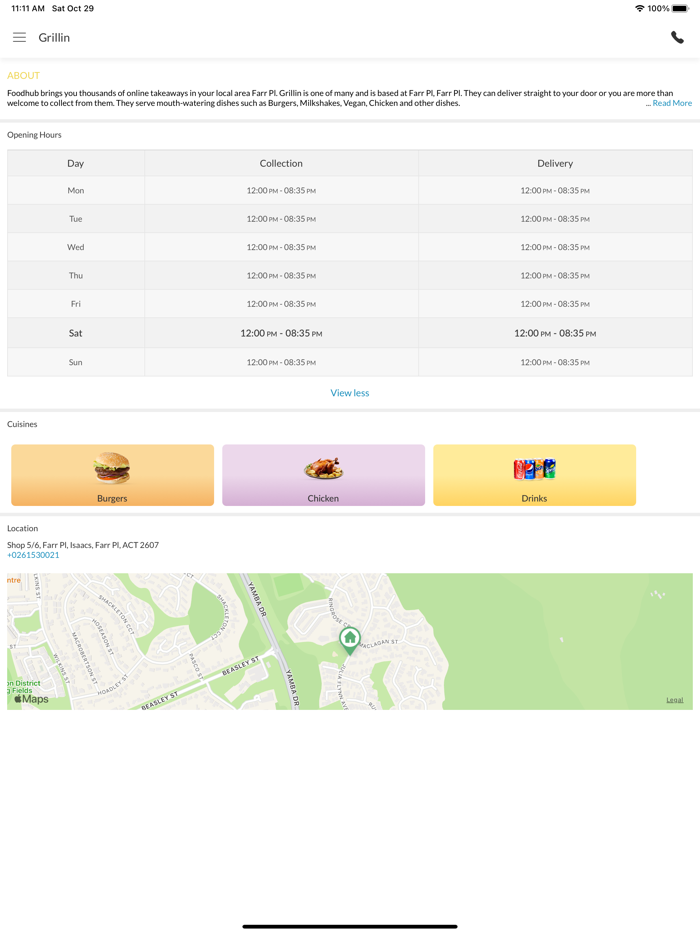Select the Drinks cuisine card
Viewport: 700px width, 934px height.
(534, 475)
